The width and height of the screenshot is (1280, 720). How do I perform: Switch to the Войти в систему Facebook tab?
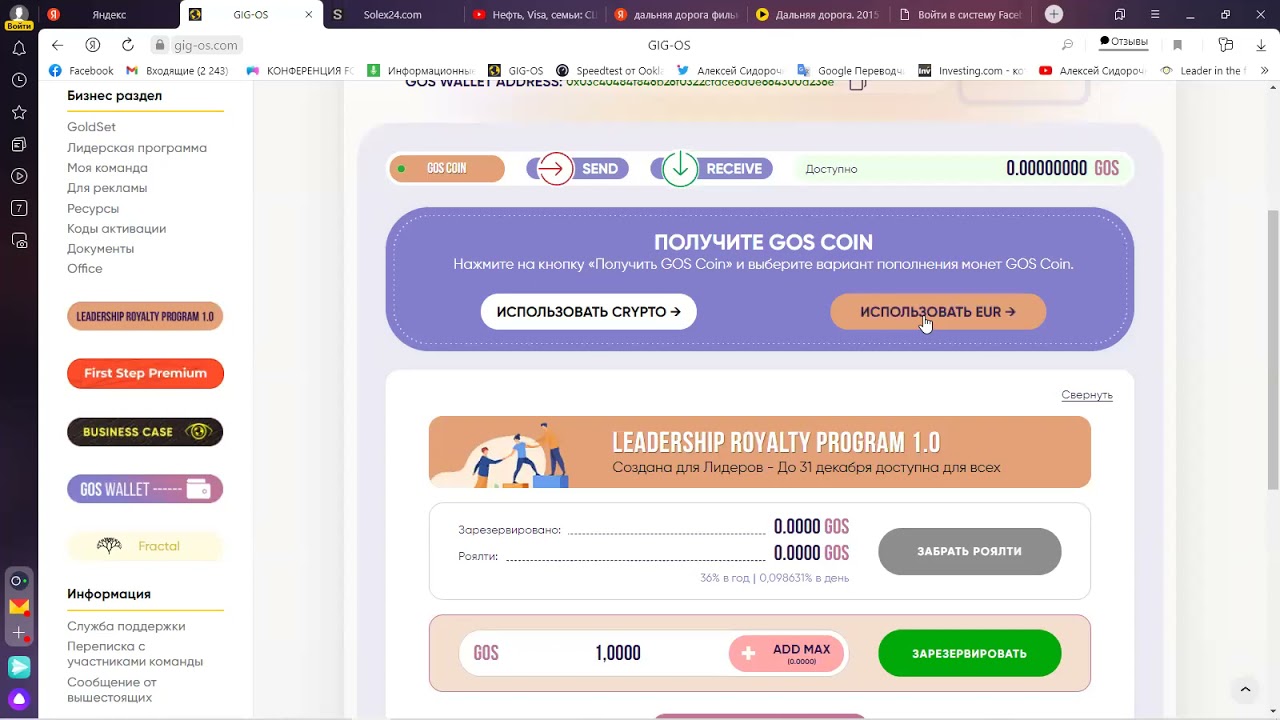(x=961, y=15)
